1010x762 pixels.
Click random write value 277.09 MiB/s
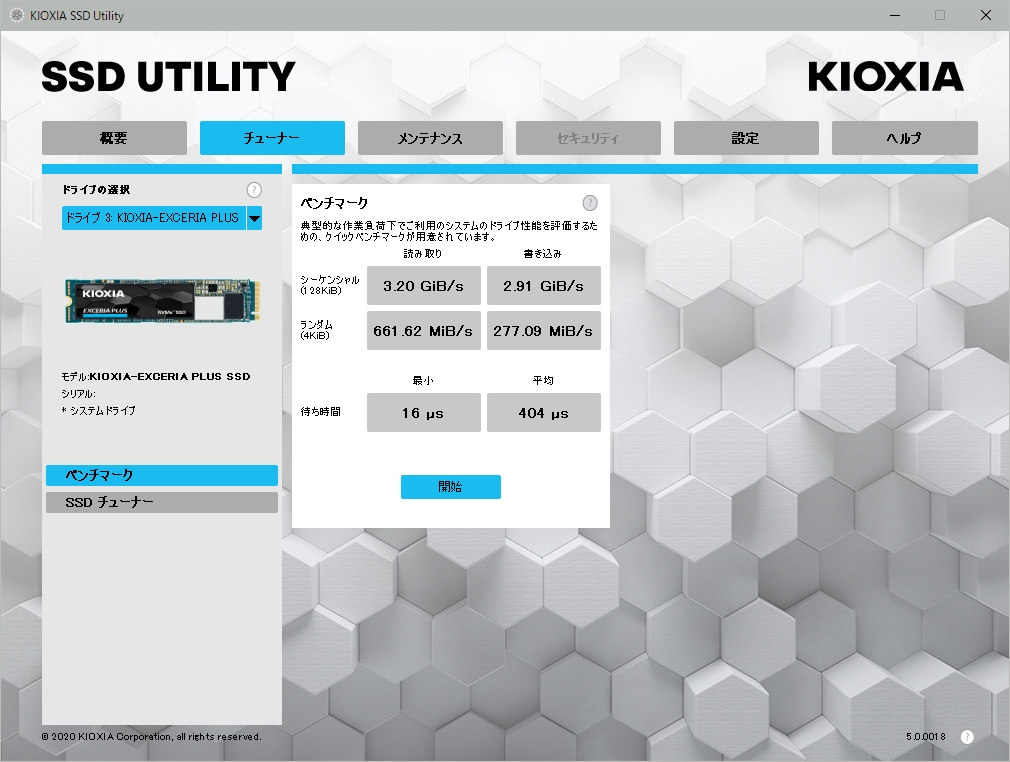click(x=544, y=330)
